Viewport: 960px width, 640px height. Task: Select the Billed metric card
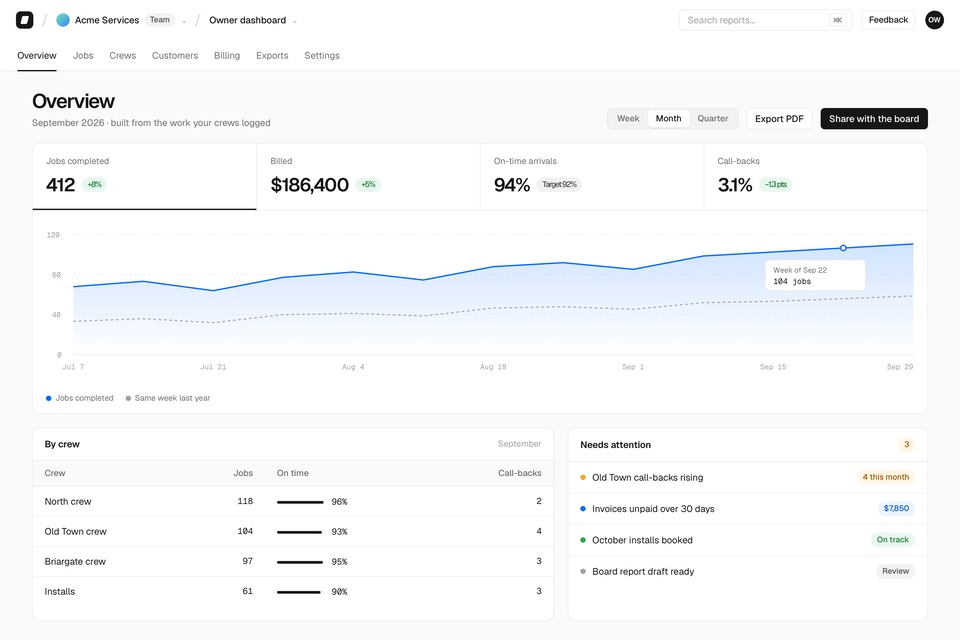(x=368, y=176)
